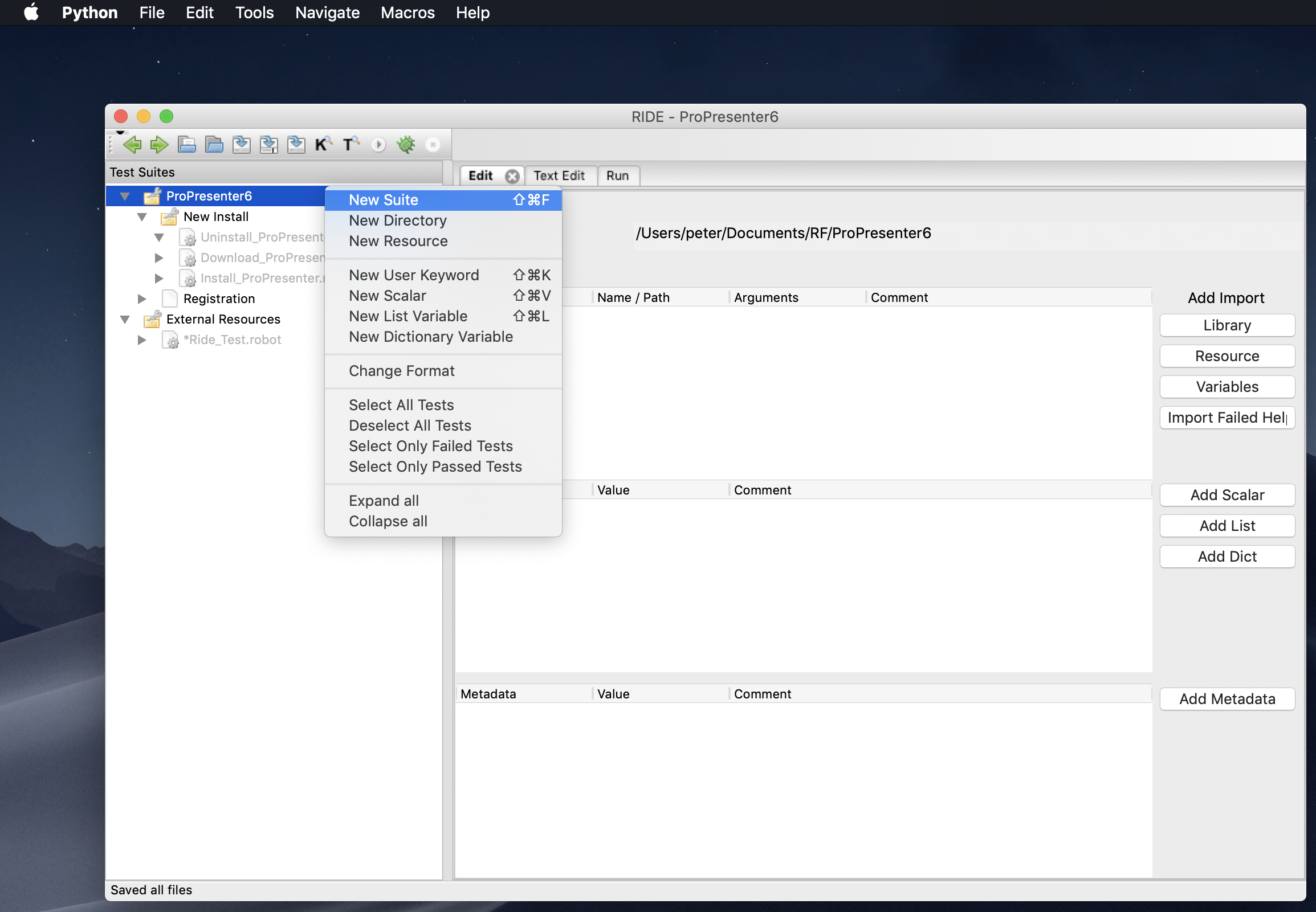
Task: Choose Select Only Failed Tests menu entry
Action: pos(430,445)
